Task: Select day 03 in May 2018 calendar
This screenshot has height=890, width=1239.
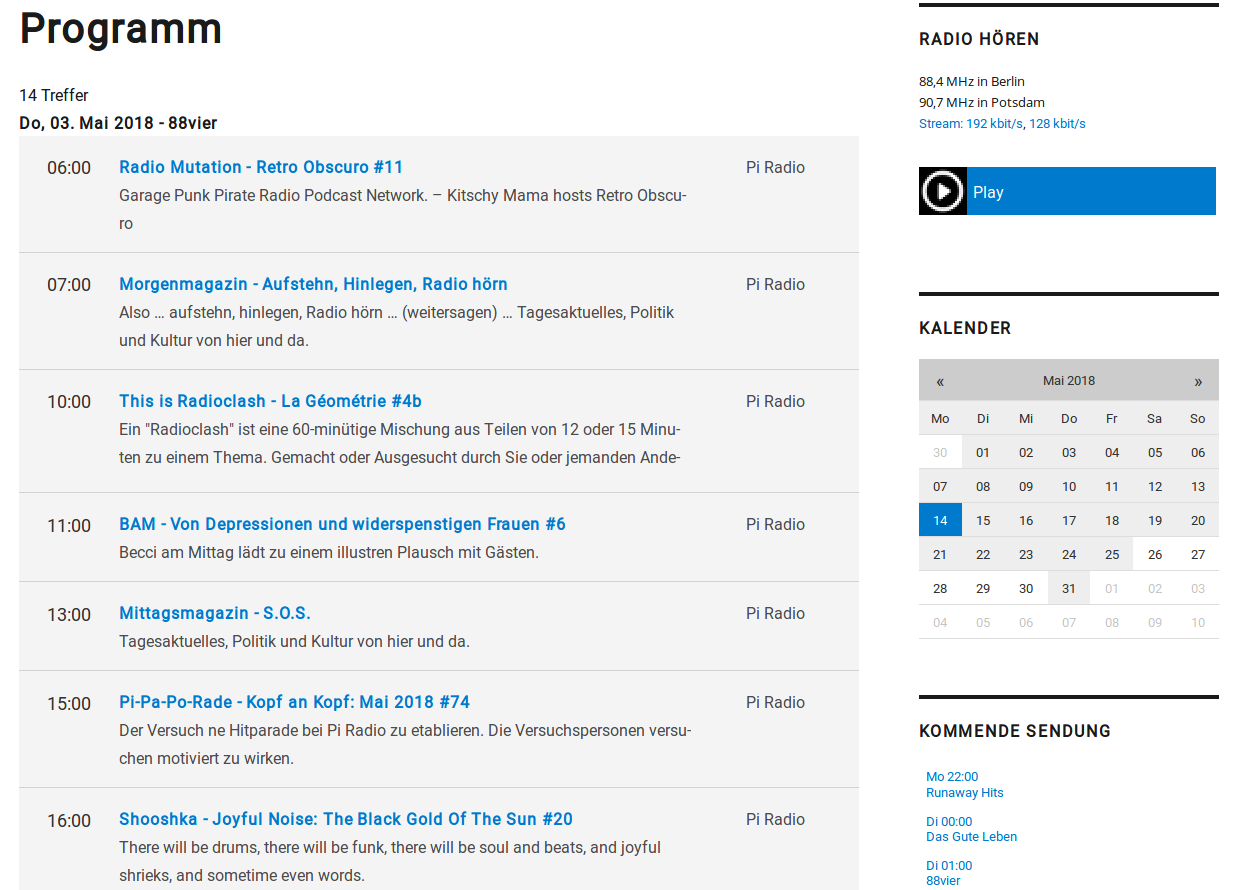Action: coord(1069,452)
